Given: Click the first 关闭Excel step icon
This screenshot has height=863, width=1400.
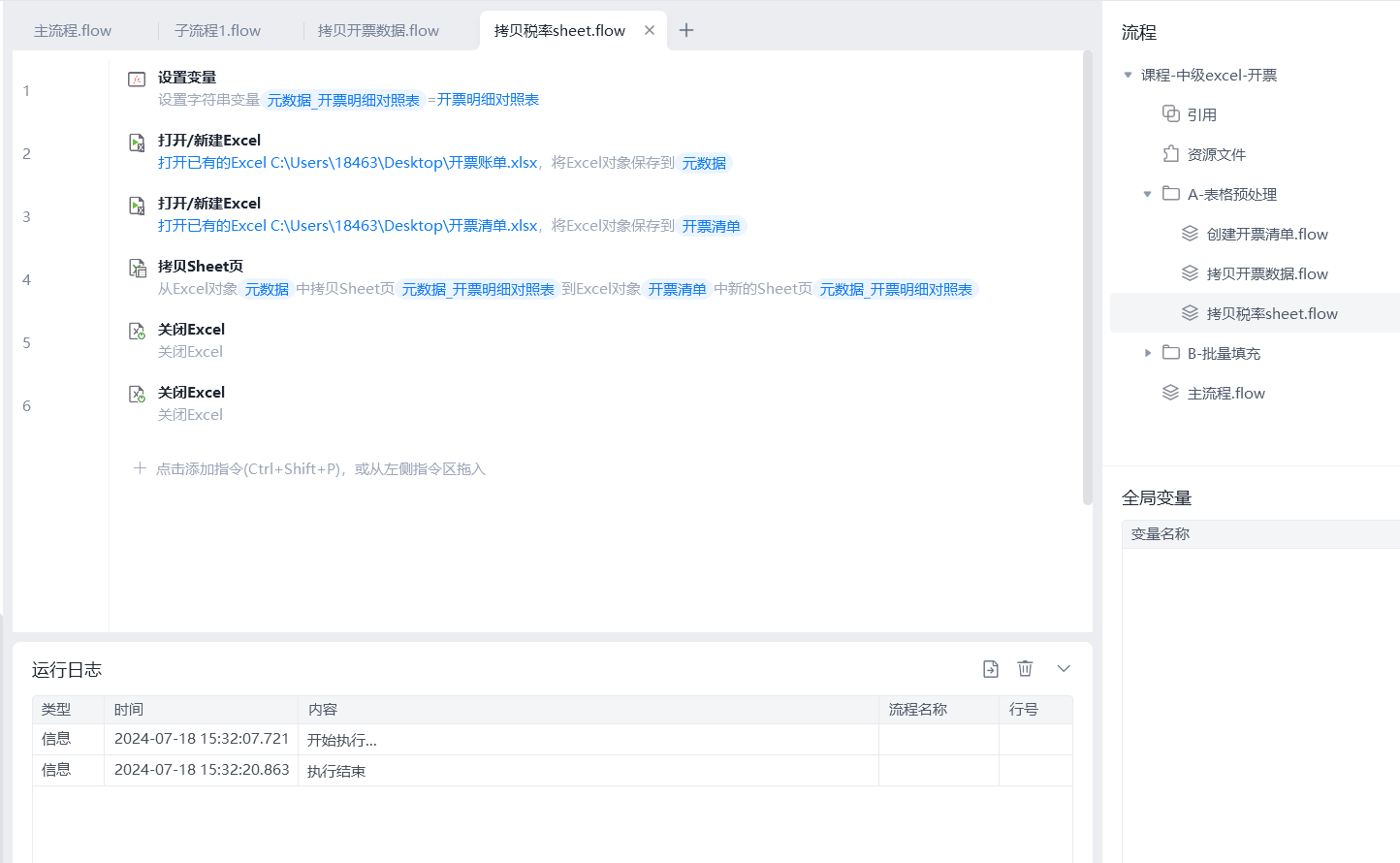Looking at the screenshot, I should [137, 332].
